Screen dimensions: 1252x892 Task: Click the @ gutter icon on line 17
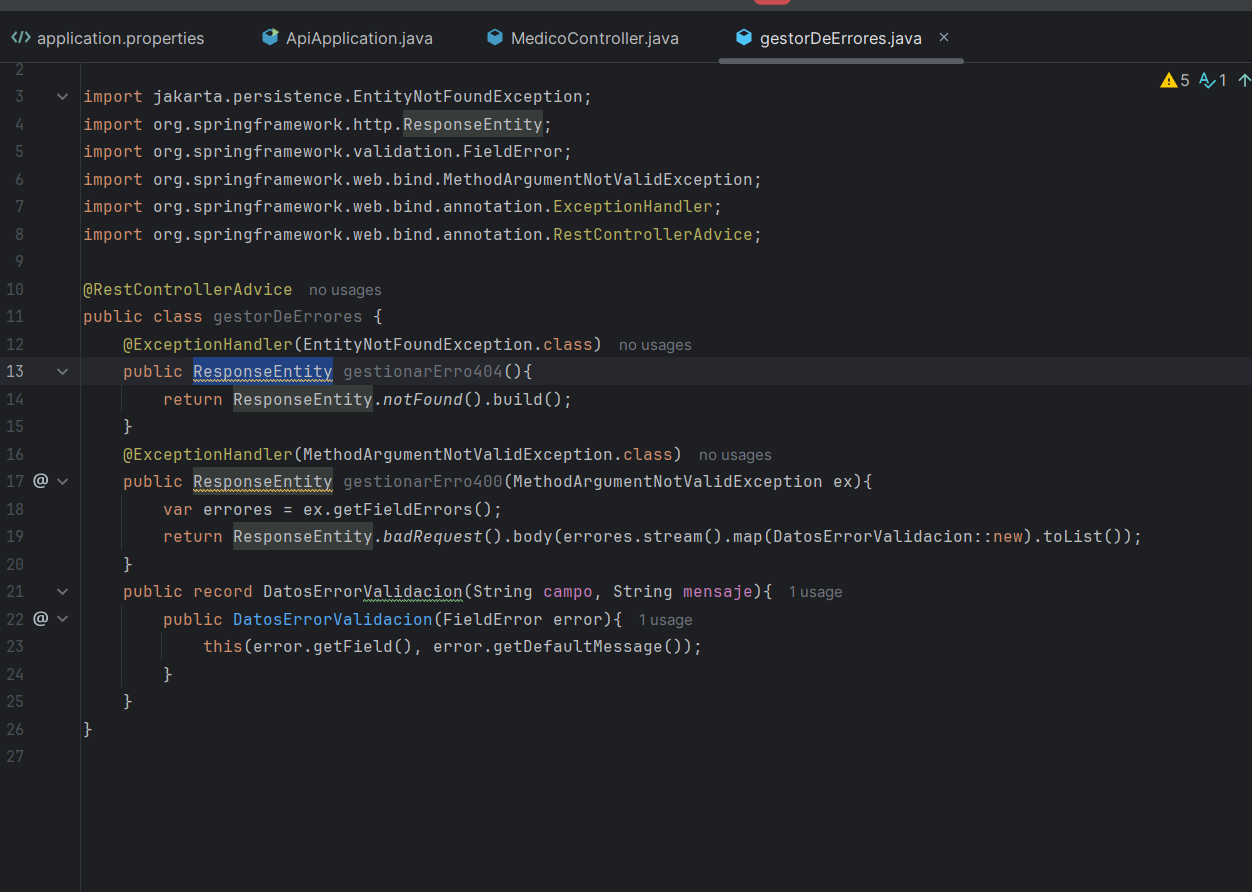point(41,481)
